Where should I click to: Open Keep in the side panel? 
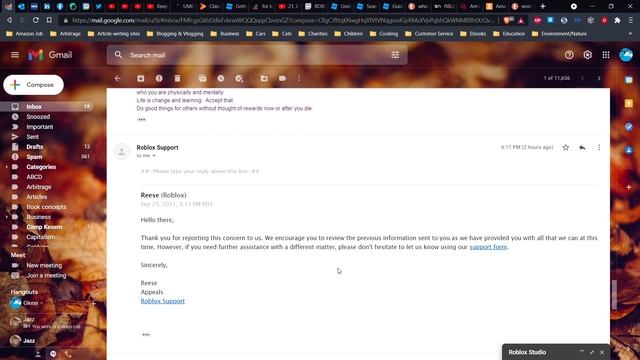coord(629,103)
